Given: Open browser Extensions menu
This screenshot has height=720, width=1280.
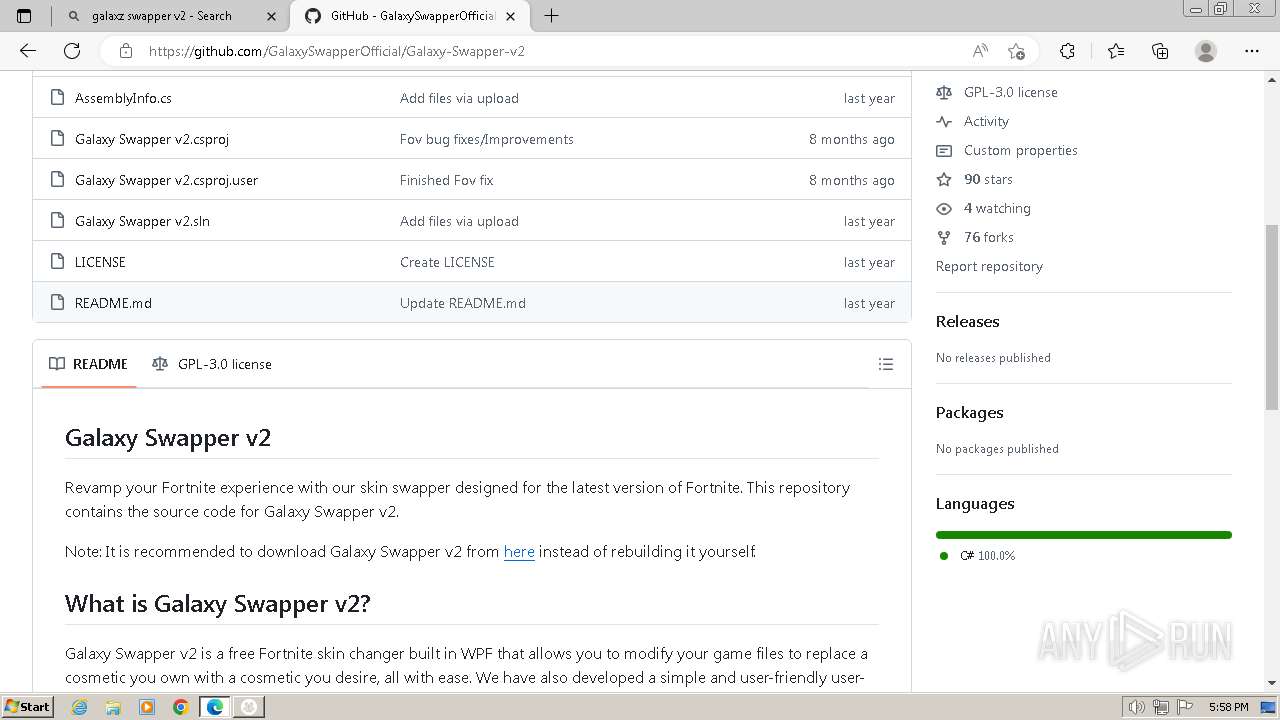Looking at the screenshot, I should tap(1067, 51).
